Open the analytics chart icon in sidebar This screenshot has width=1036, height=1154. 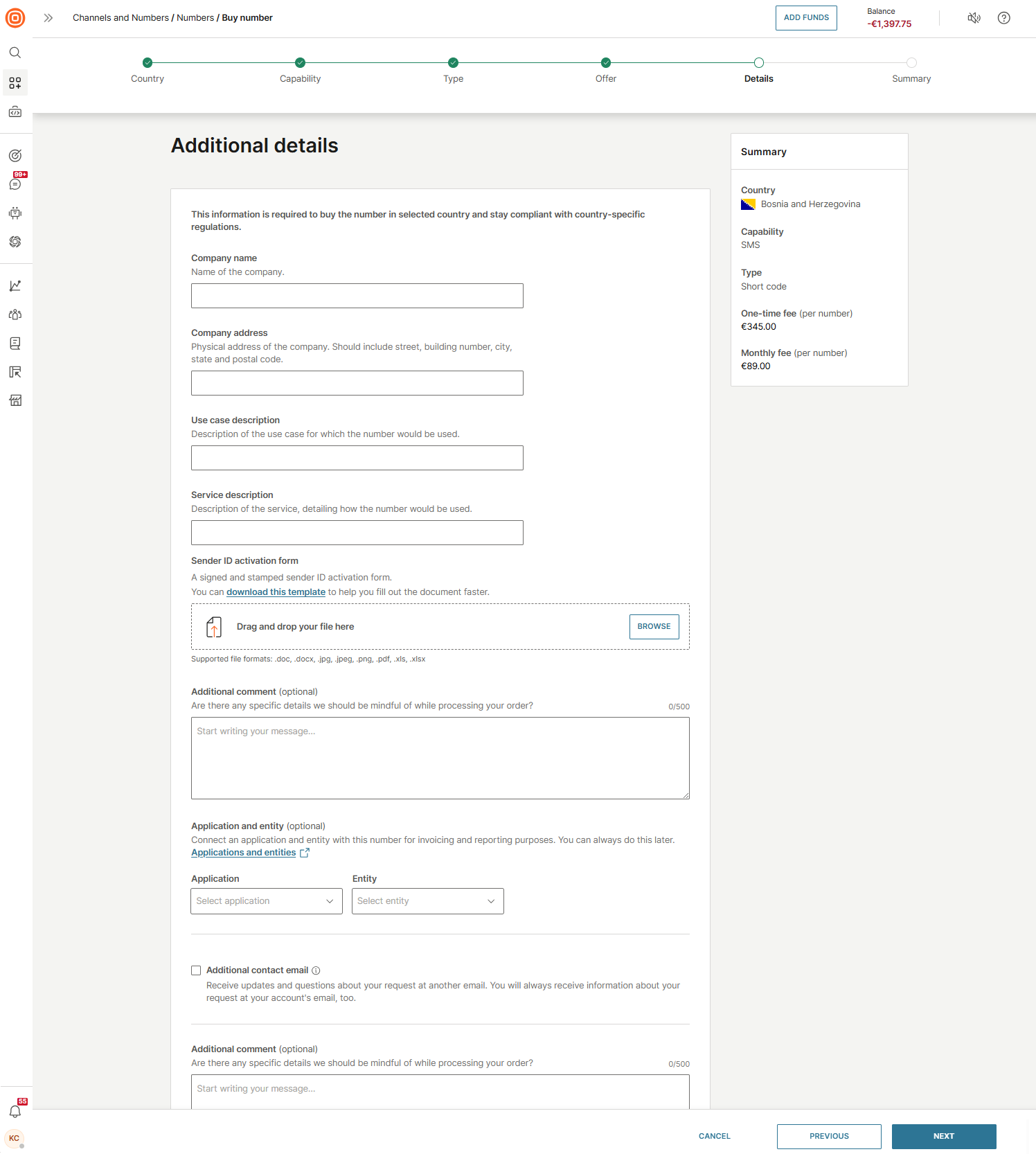pyautogui.click(x=15, y=285)
